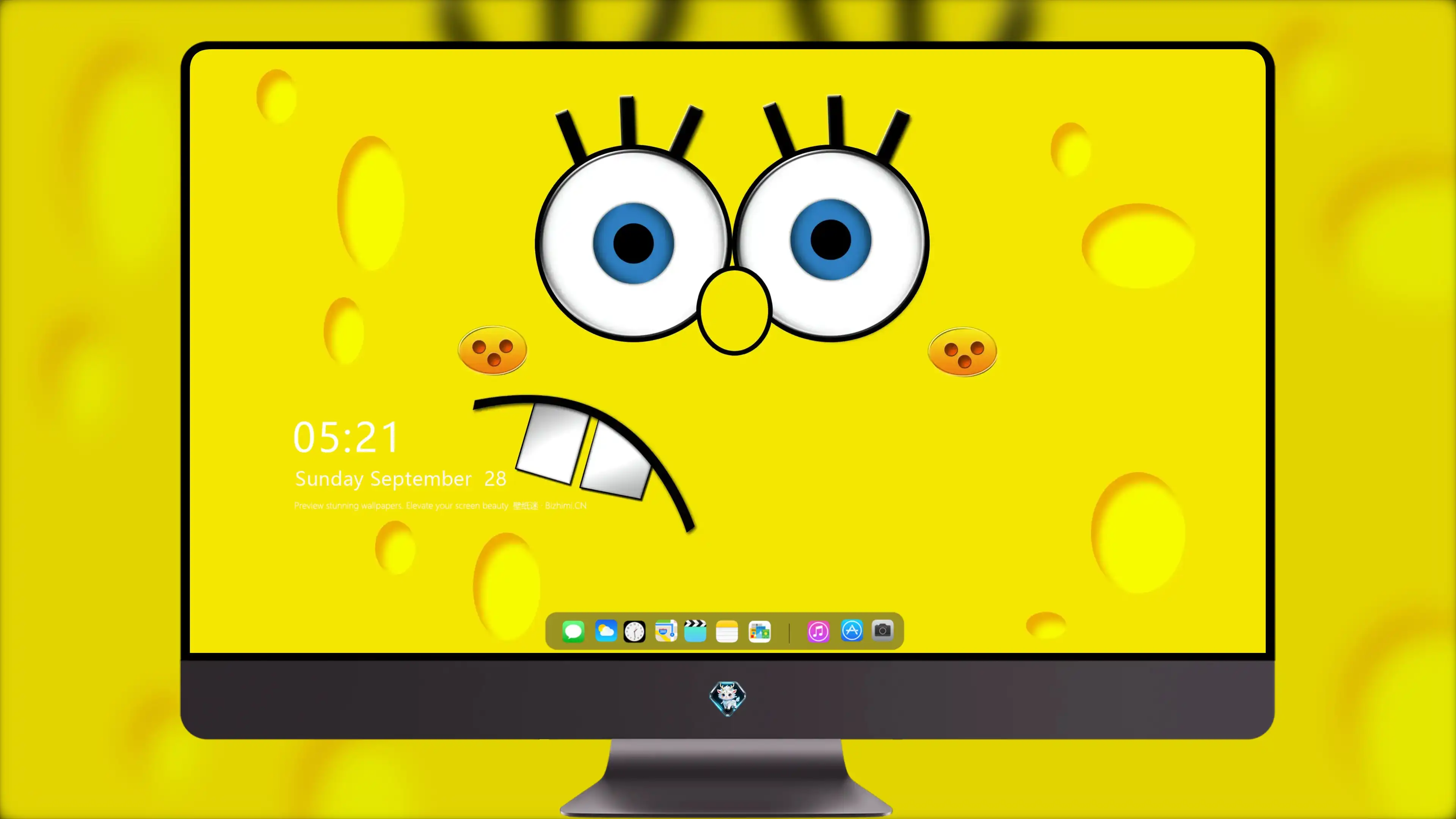Launch the Weather app from the dock
This screenshot has width=1456, height=819.
point(606,631)
